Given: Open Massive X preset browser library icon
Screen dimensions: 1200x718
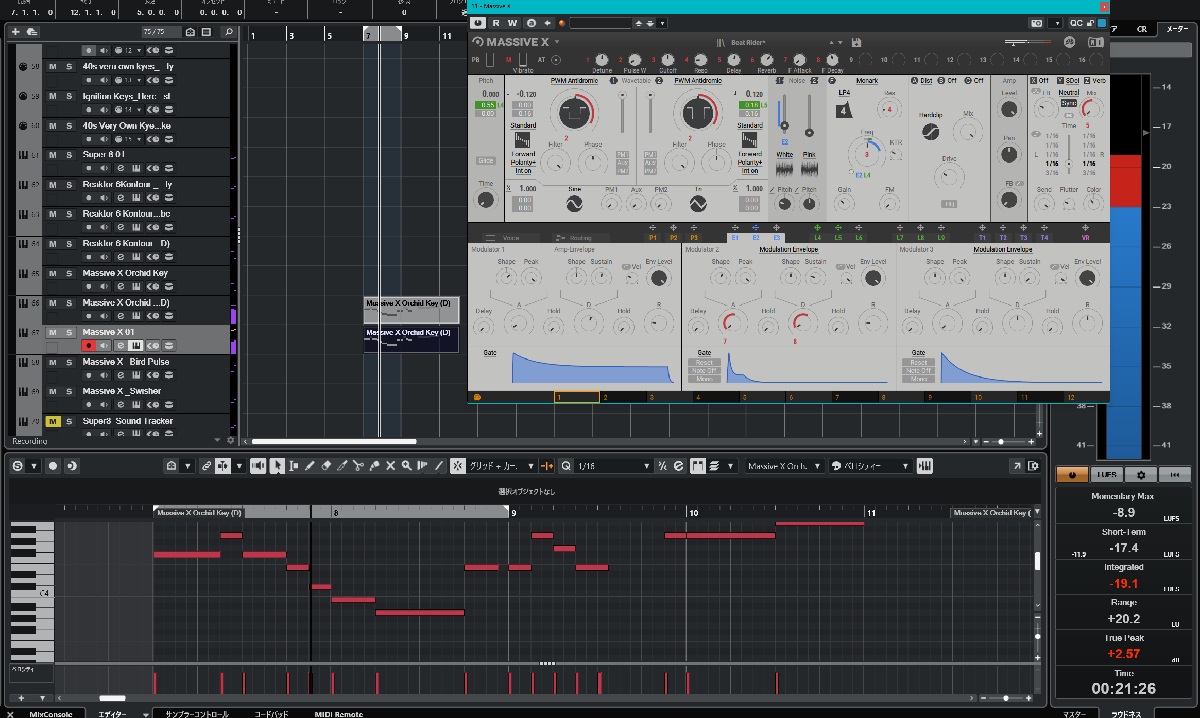Looking at the screenshot, I should point(722,42).
